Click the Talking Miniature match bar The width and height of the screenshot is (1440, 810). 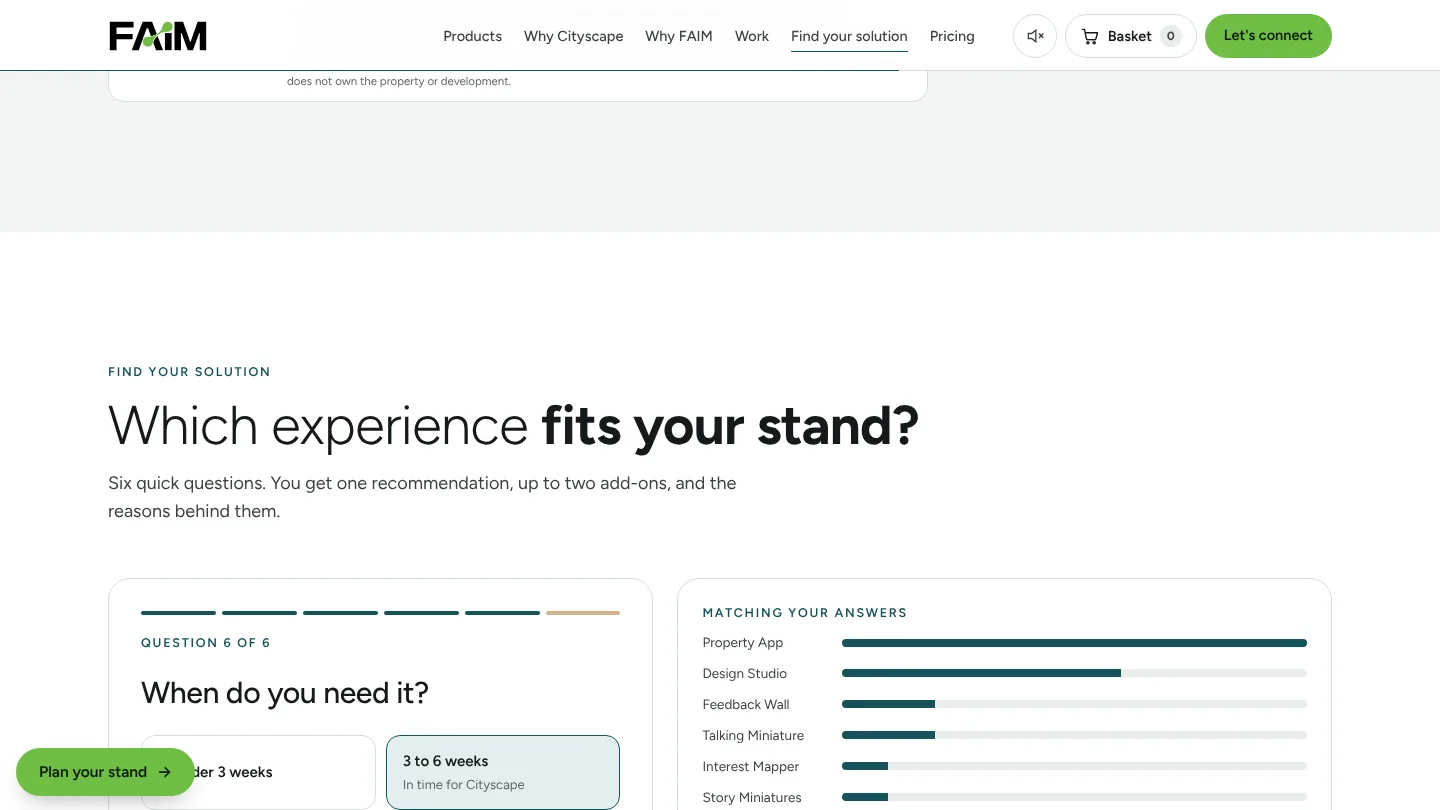tap(1074, 736)
